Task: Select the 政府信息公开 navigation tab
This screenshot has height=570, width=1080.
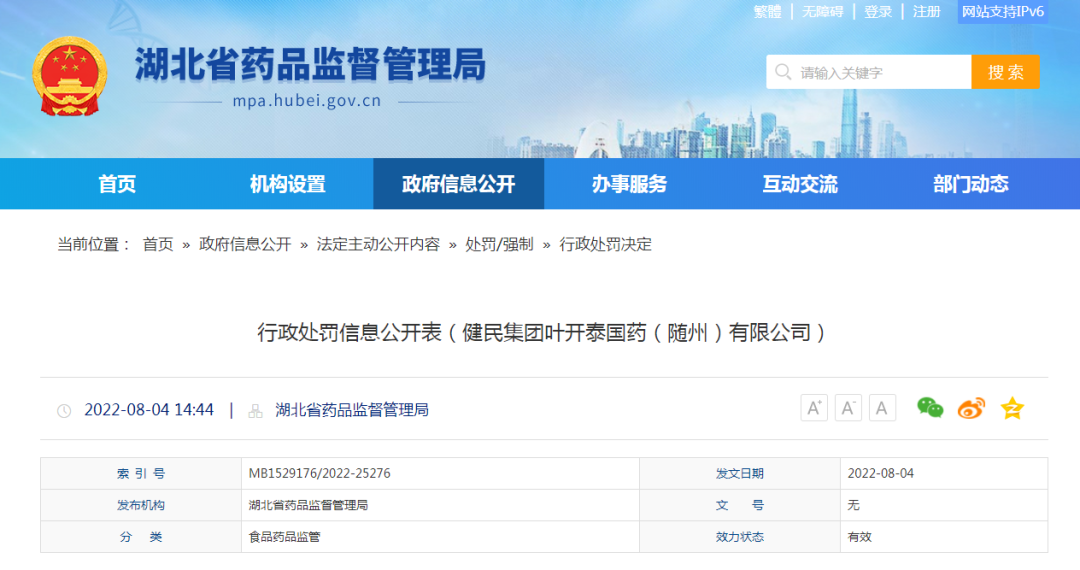Action: pyautogui.click(x=458, y=184)
